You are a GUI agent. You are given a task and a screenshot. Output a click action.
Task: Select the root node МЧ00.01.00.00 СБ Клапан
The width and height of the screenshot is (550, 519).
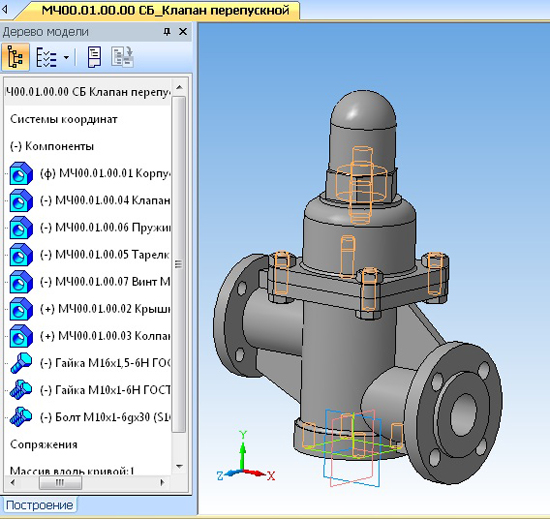point(88,92)
